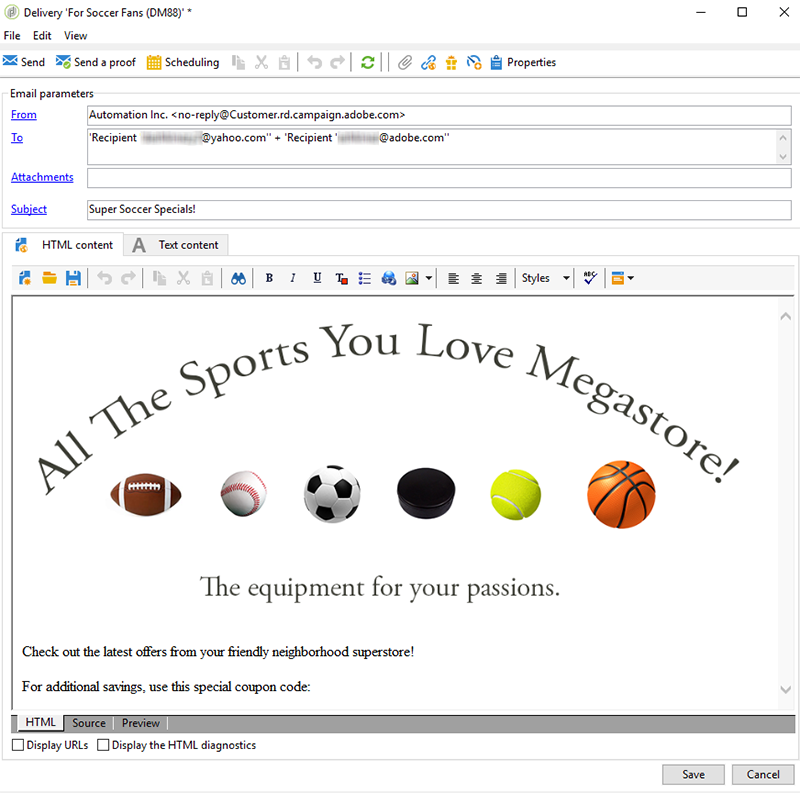Click in the Attachments field
Viewport: 800px width, 793px height.
click(x=439, y=178)
